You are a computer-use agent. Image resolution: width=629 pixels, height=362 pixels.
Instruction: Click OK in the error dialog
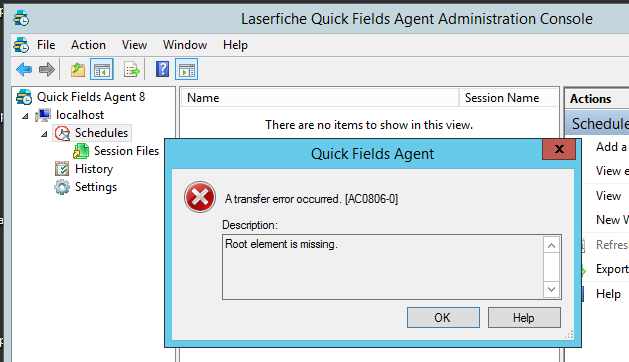pyautogui.click(x=443, y=318)
